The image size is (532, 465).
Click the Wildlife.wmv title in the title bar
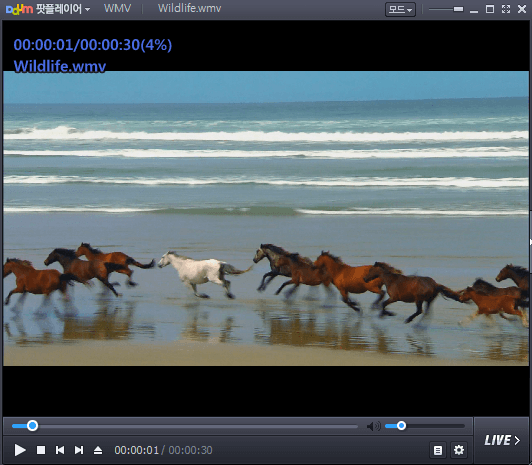(189, 8)
